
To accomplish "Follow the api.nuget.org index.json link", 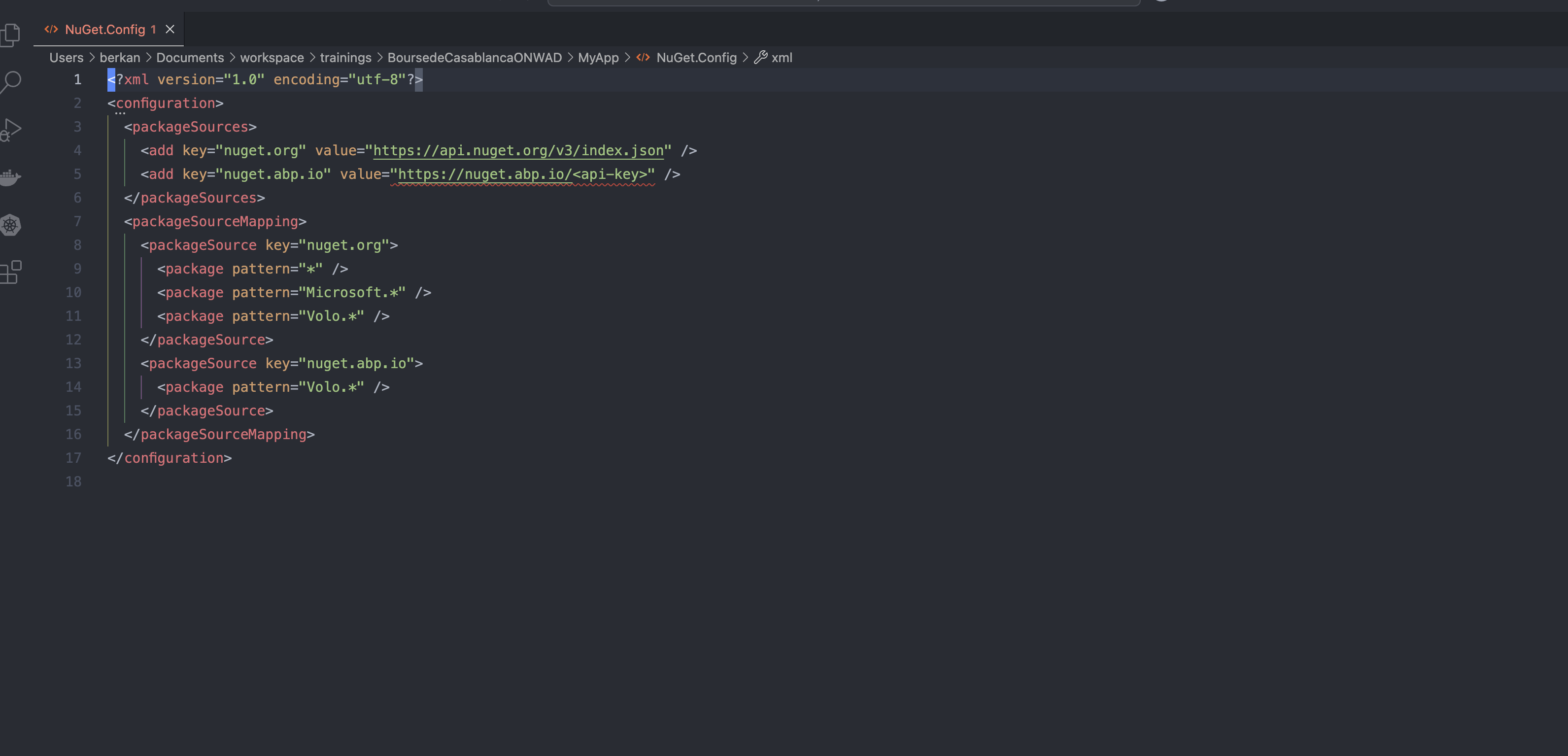I will (x=518, y=150).
